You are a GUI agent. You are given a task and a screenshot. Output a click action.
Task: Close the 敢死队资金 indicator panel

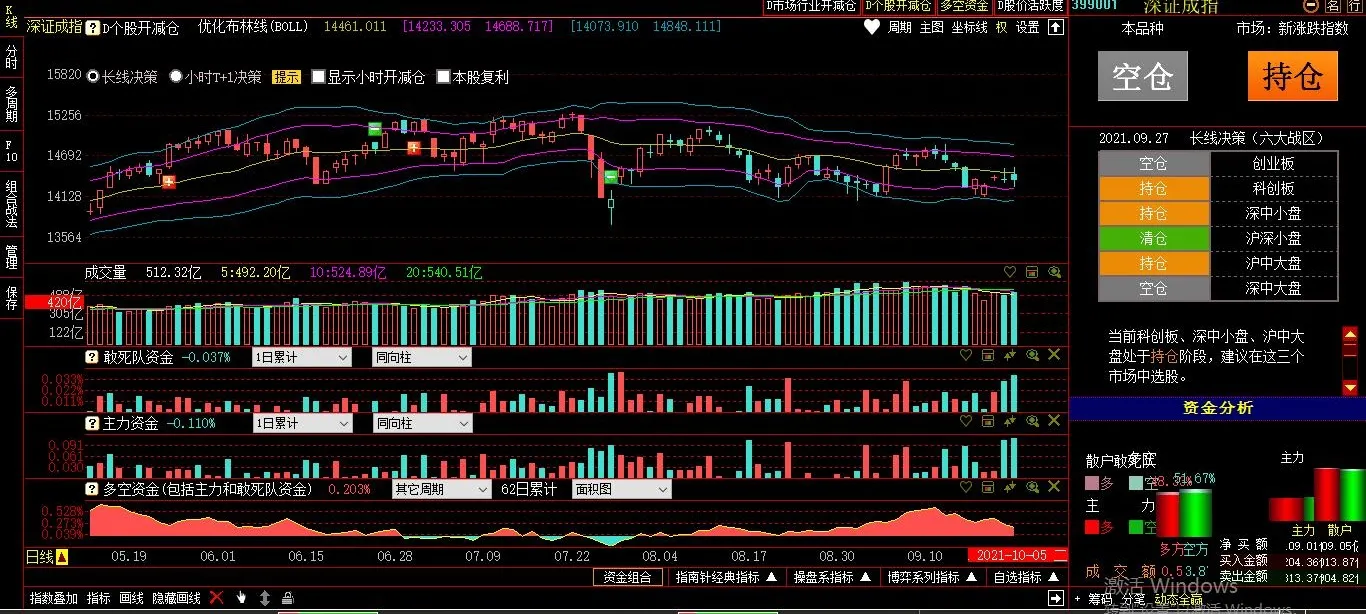click(1054, 355)
